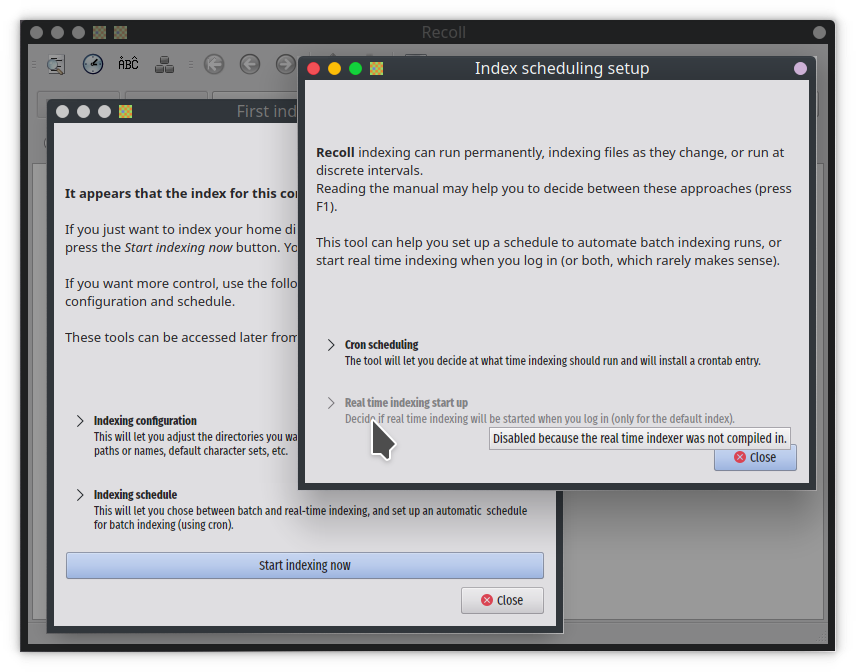This screenshot has width=856, height=672.
Task: Minimize Index scheduling setup with yellow dot
Action: pos(334,69)
